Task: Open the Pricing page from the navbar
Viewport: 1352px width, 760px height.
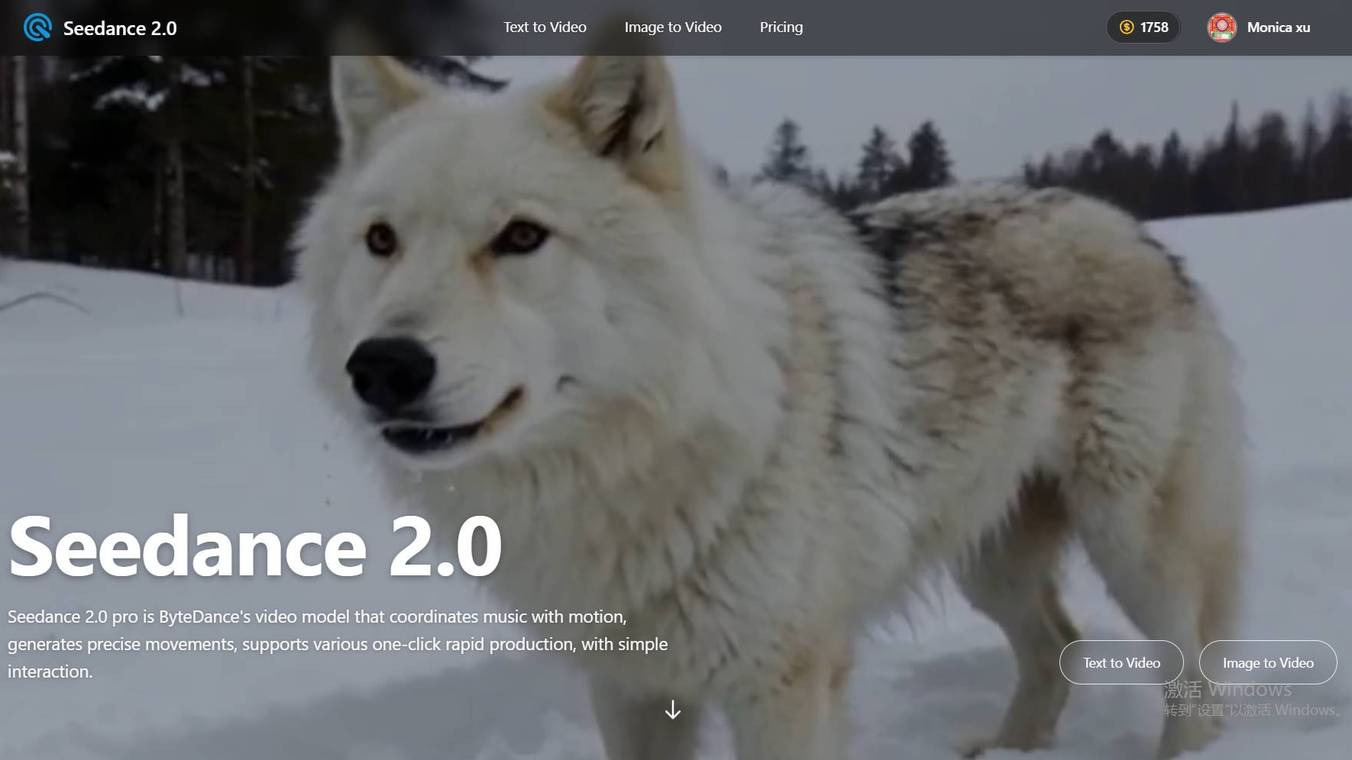Action: [x=781, y=27]
